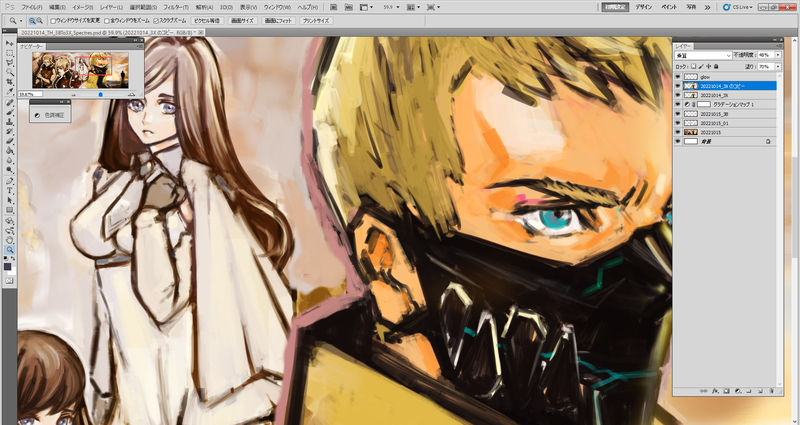Viewport: 800px width, 425px height.
Task: Select the Hand tool
Action: pos(10,240)
